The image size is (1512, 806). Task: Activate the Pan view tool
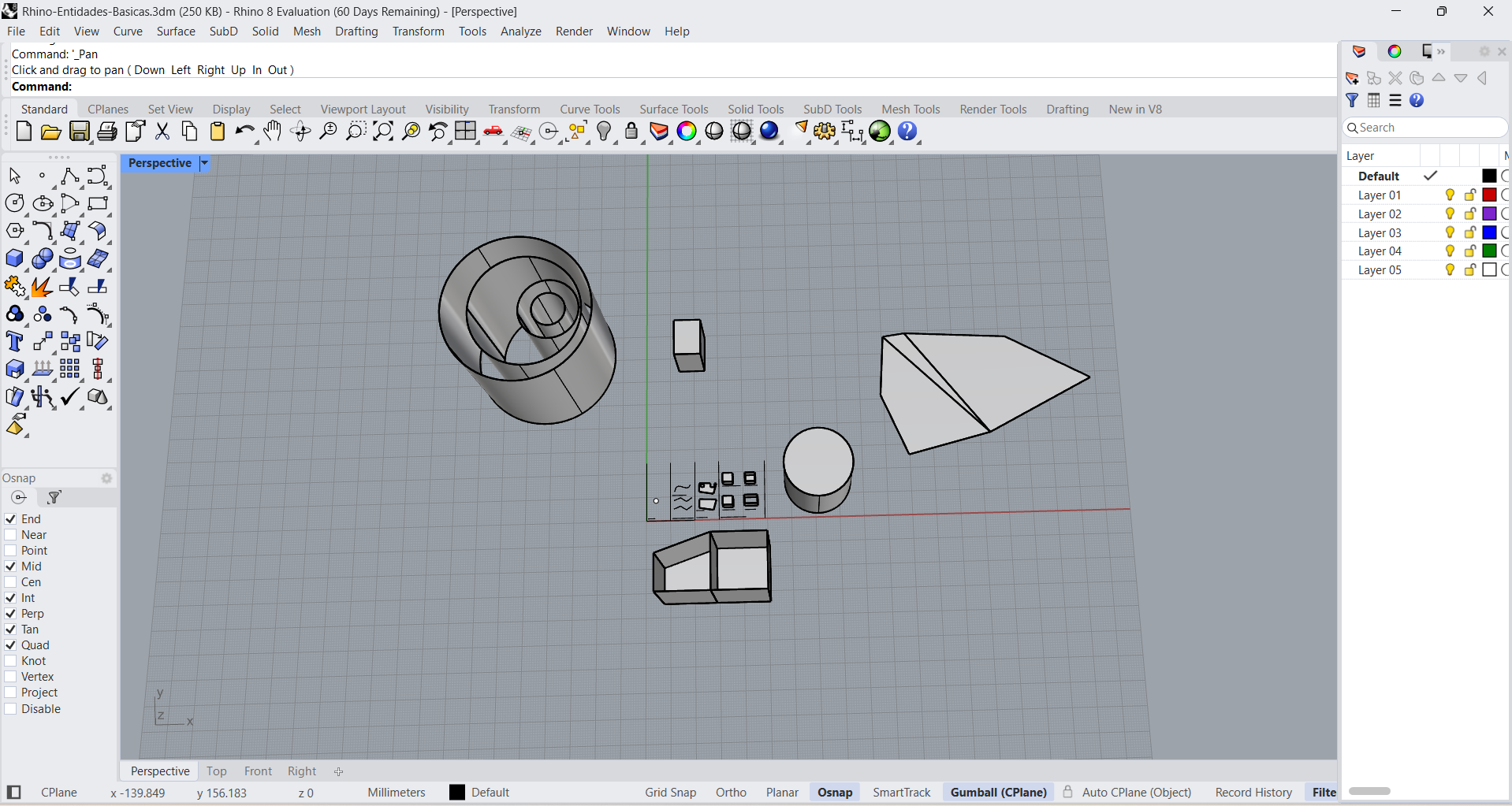pyautogui.click(x=272, y=132)
